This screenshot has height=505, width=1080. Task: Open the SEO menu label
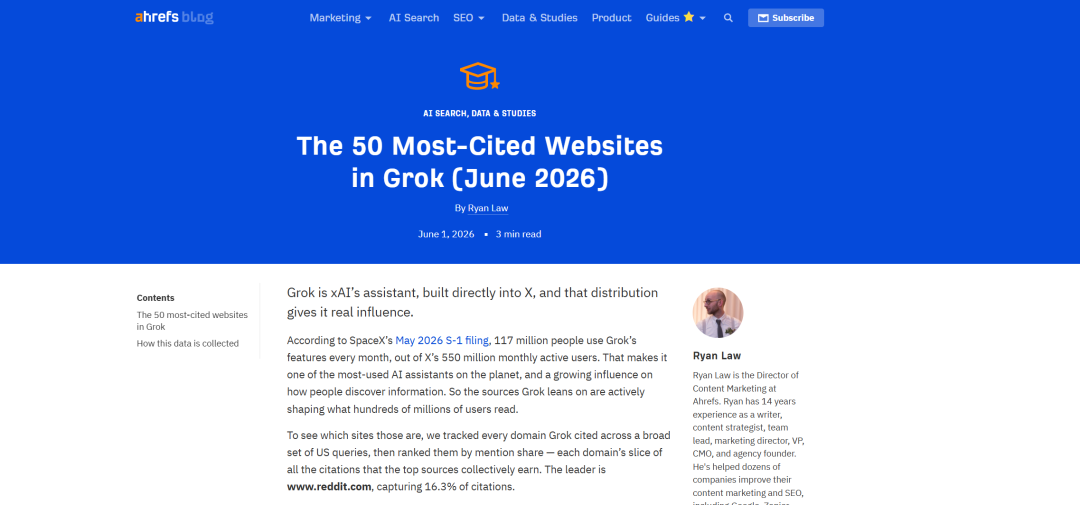(x=464, y=18)
